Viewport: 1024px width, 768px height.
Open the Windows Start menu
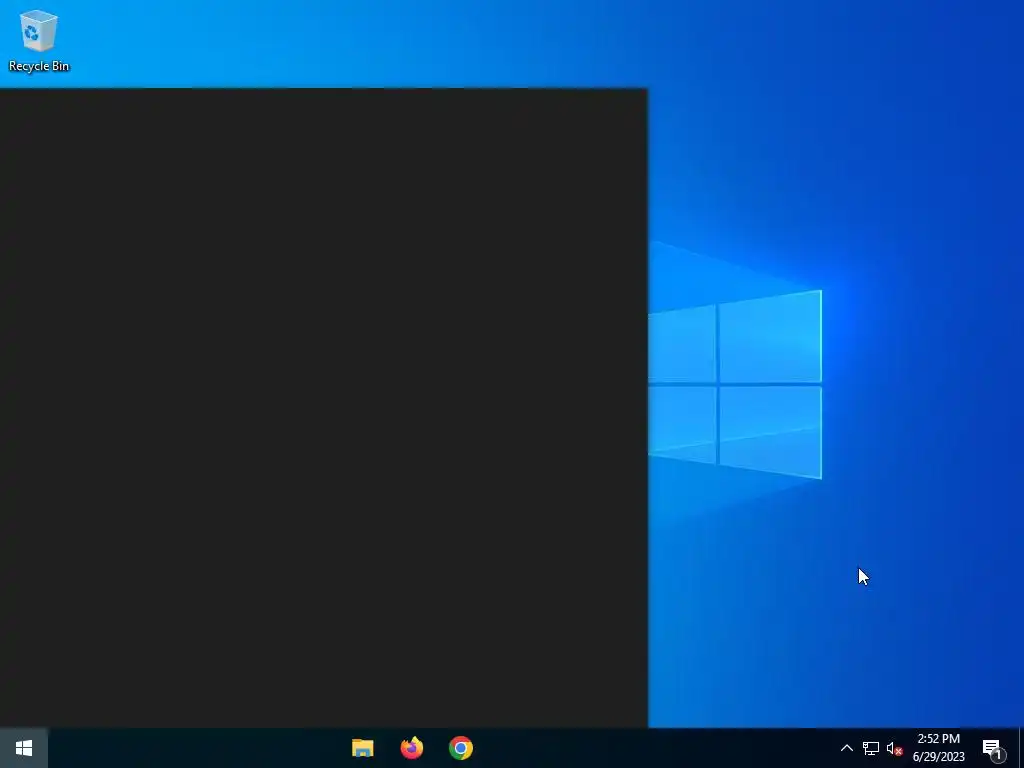click(24, 748)
